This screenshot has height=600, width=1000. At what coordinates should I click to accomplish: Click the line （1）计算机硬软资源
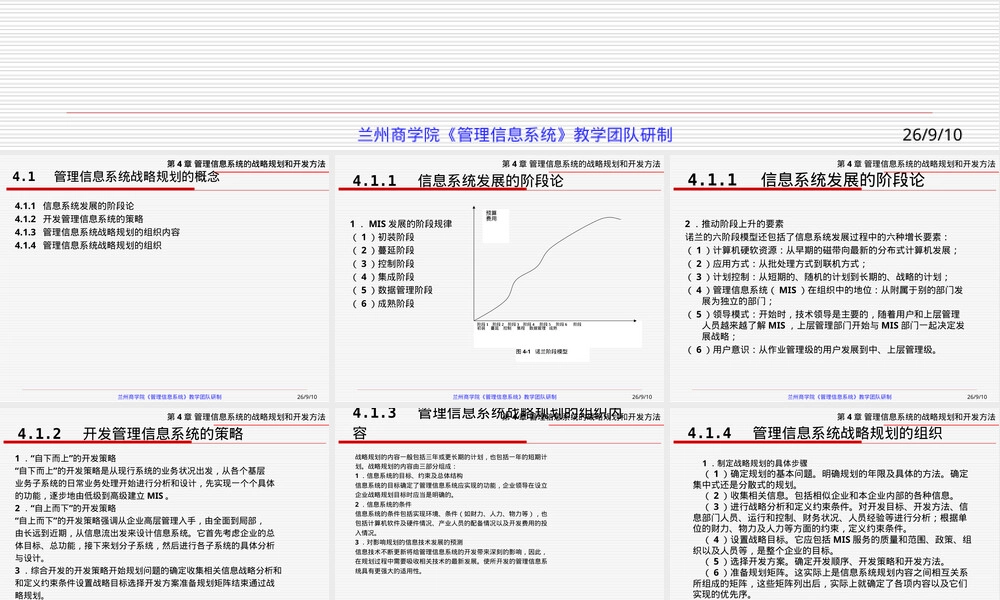(x=823, y=251)
